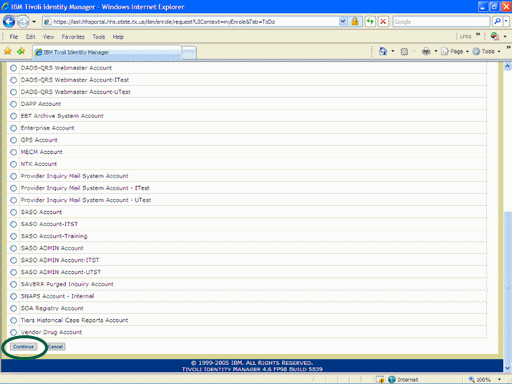Select the IBM Tivoli Identity Manager tab
This screenshot has height=384, width=512.
pos(107,52)
